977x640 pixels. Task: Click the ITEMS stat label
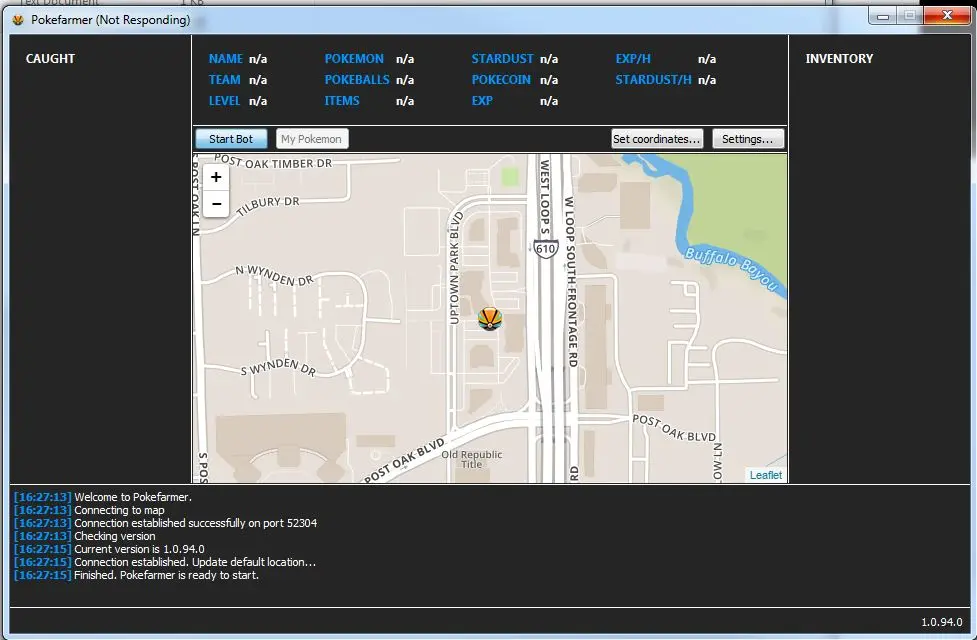coord(341,101)
